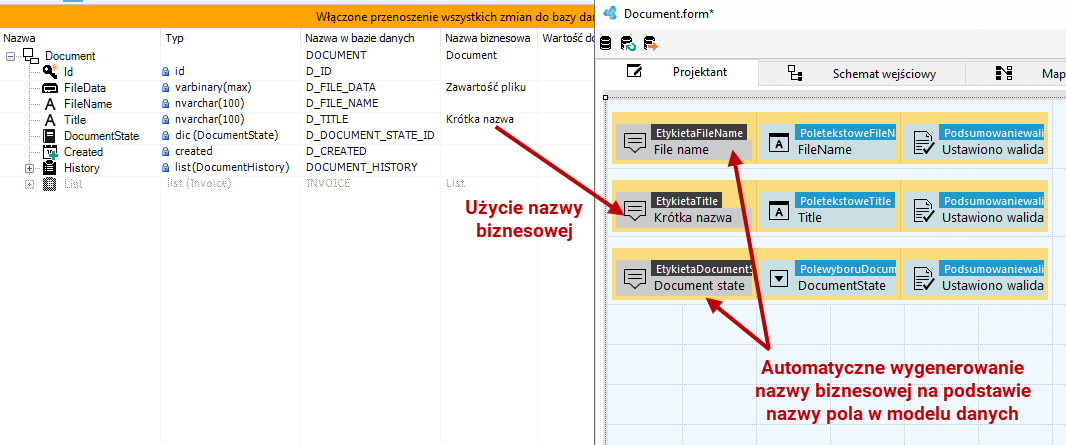
Task: Select the FileData binary field icon
Action: tap(50, 88)
